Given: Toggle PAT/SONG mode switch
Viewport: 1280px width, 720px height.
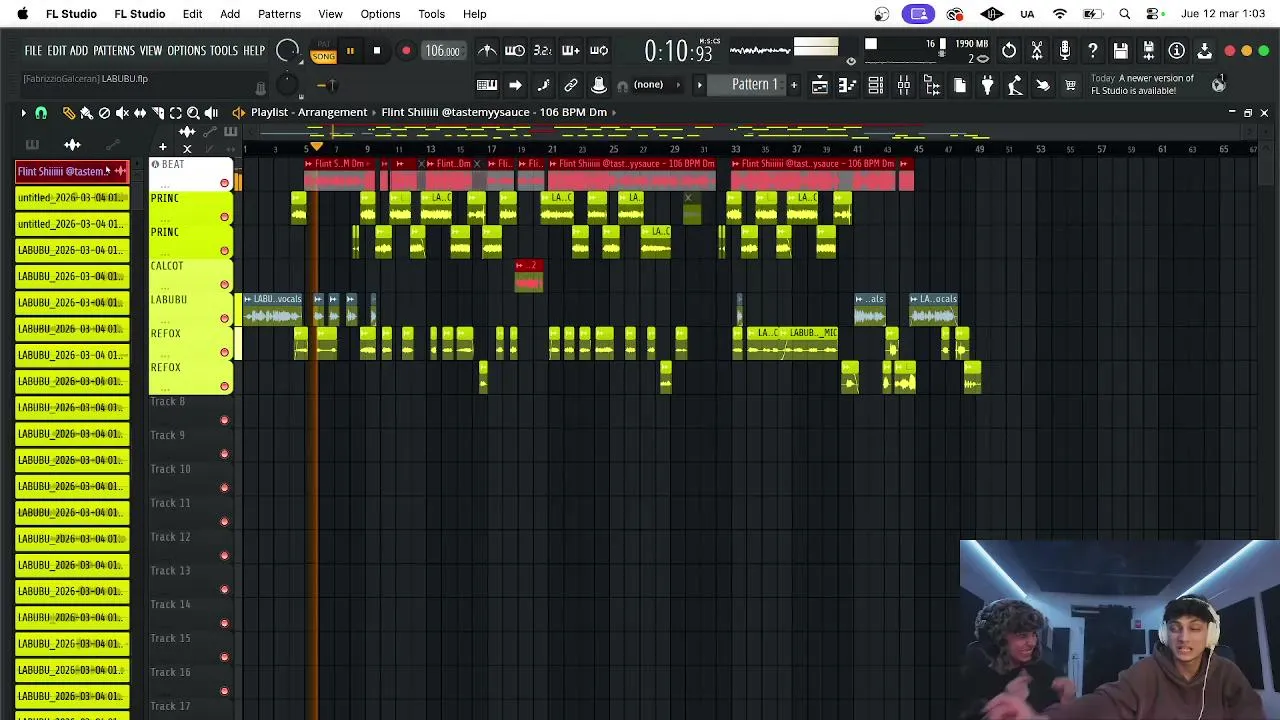Looking at the screenshot, I should [323, 52].
